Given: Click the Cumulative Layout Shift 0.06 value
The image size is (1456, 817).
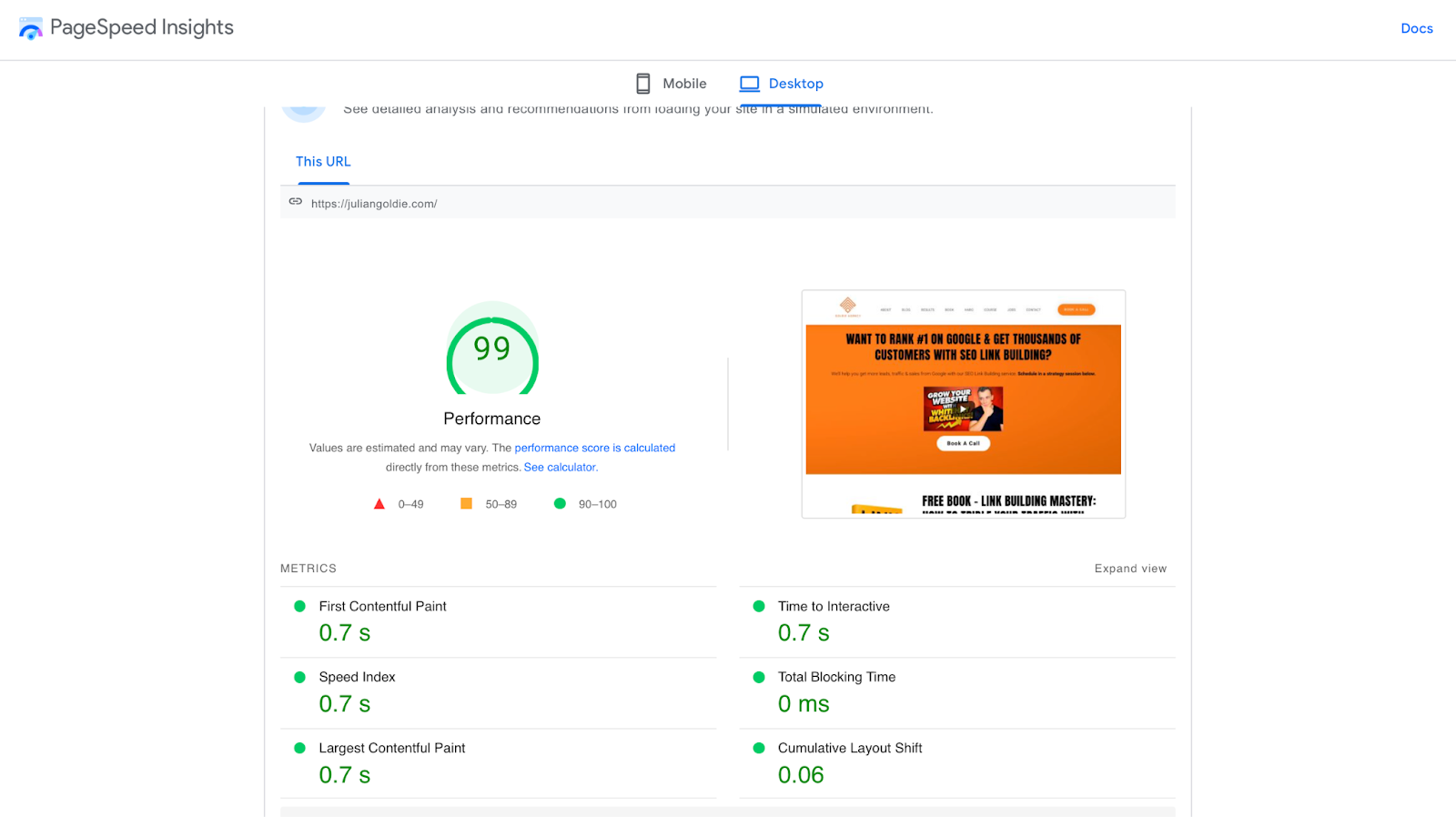Looking at the screenshot, I should coord(801,775).
